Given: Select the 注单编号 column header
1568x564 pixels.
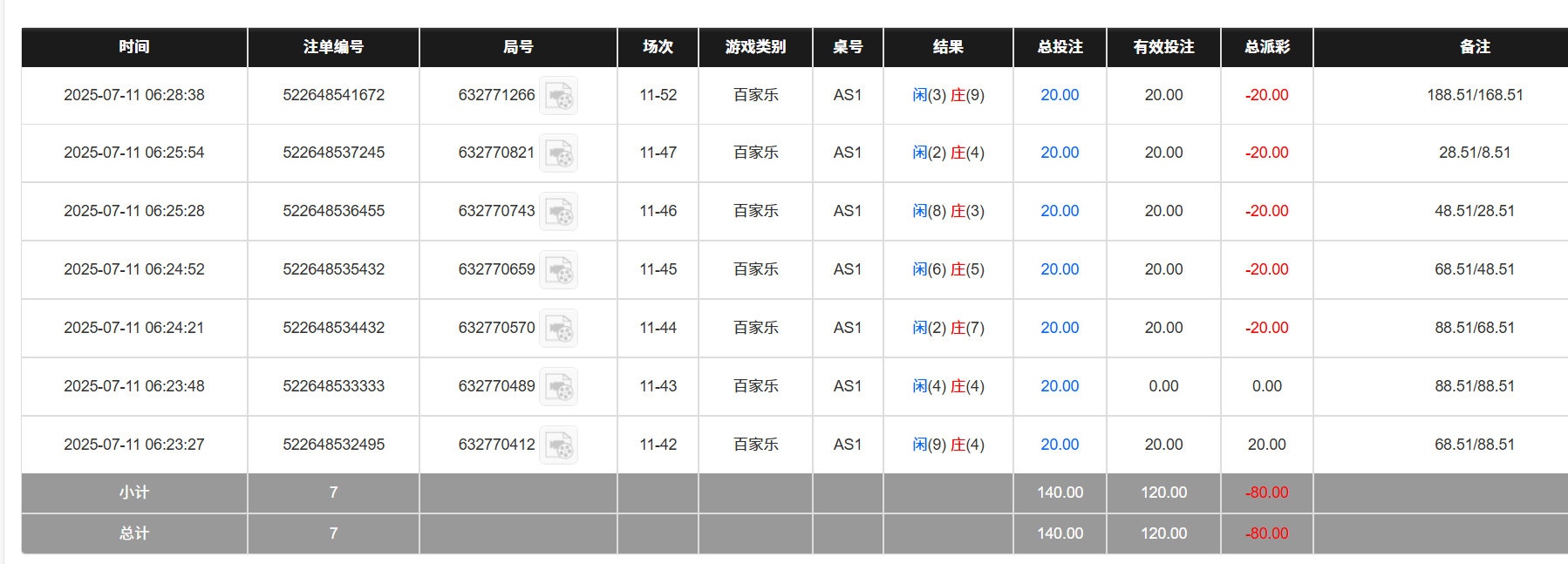Looking at the screenshot, I should click(333, 47).
